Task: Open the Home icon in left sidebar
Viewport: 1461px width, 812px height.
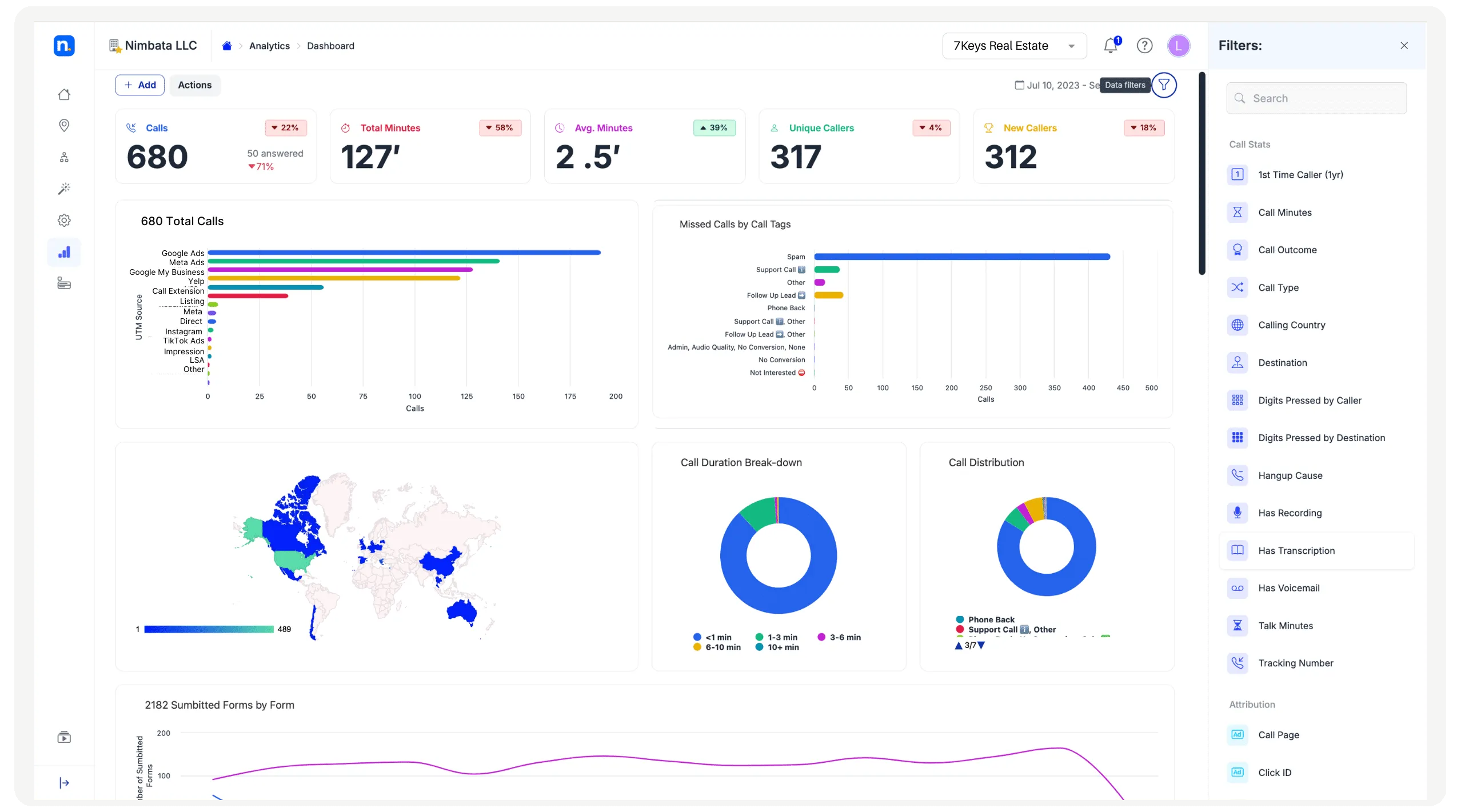Action: (x=64, y=94)
